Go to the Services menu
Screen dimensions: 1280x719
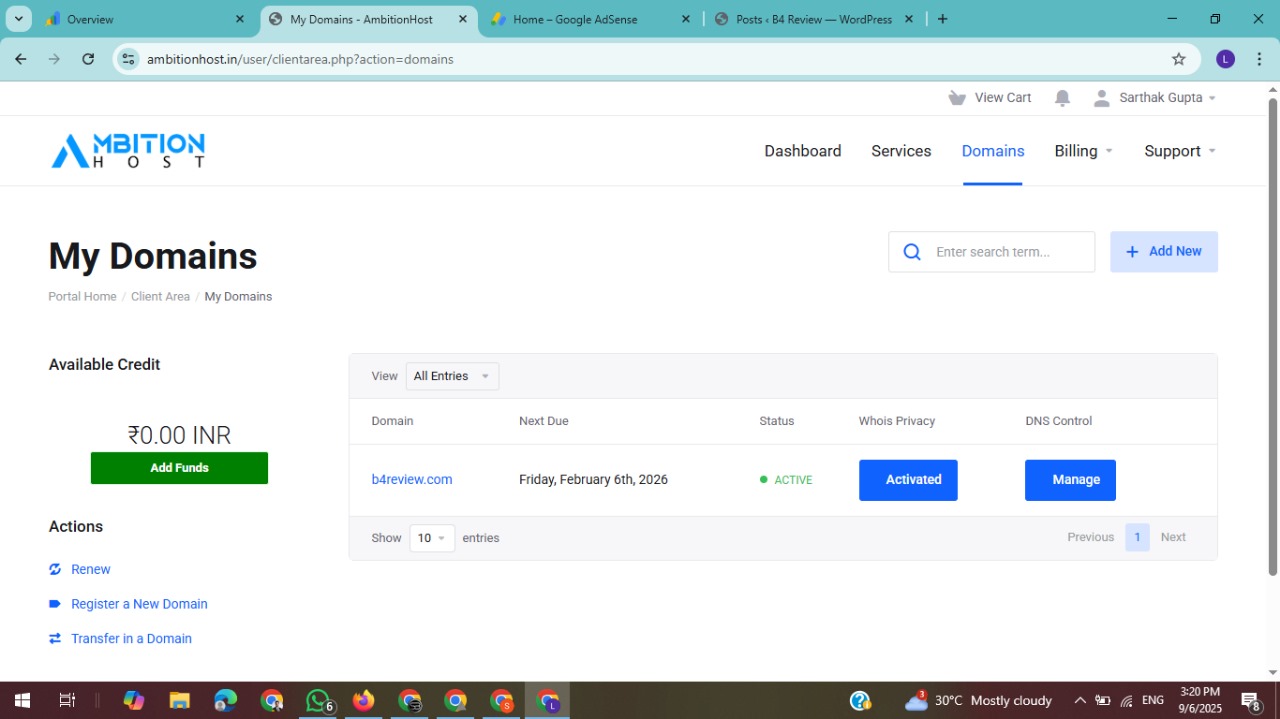click(x=901, y=151)
